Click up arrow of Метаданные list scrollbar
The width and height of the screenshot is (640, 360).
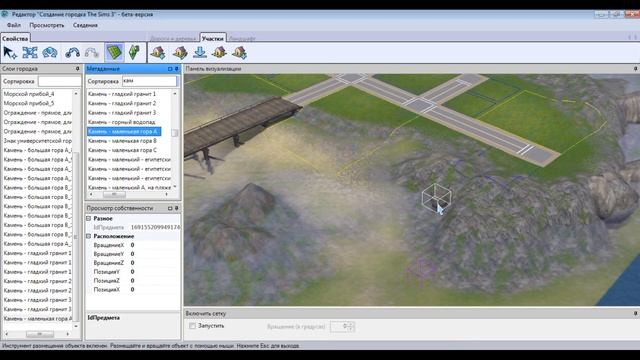175,94
